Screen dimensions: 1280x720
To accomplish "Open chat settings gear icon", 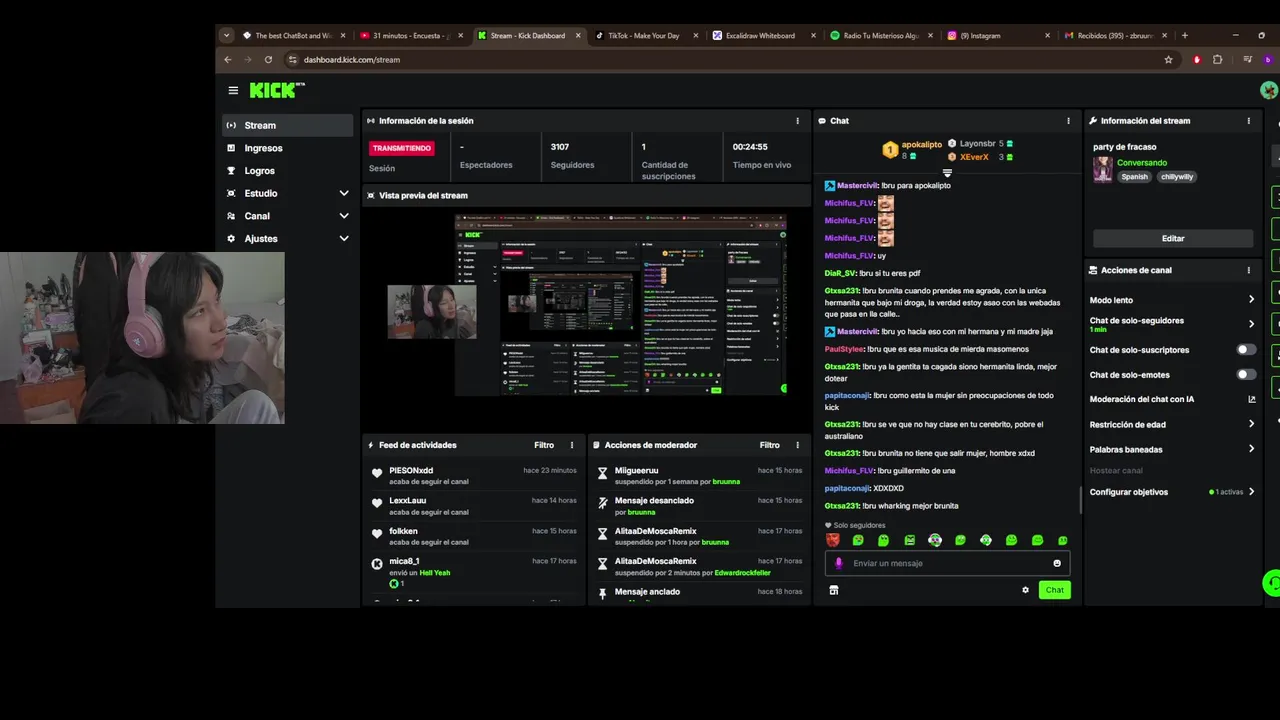I will [x=1025, y=590].
